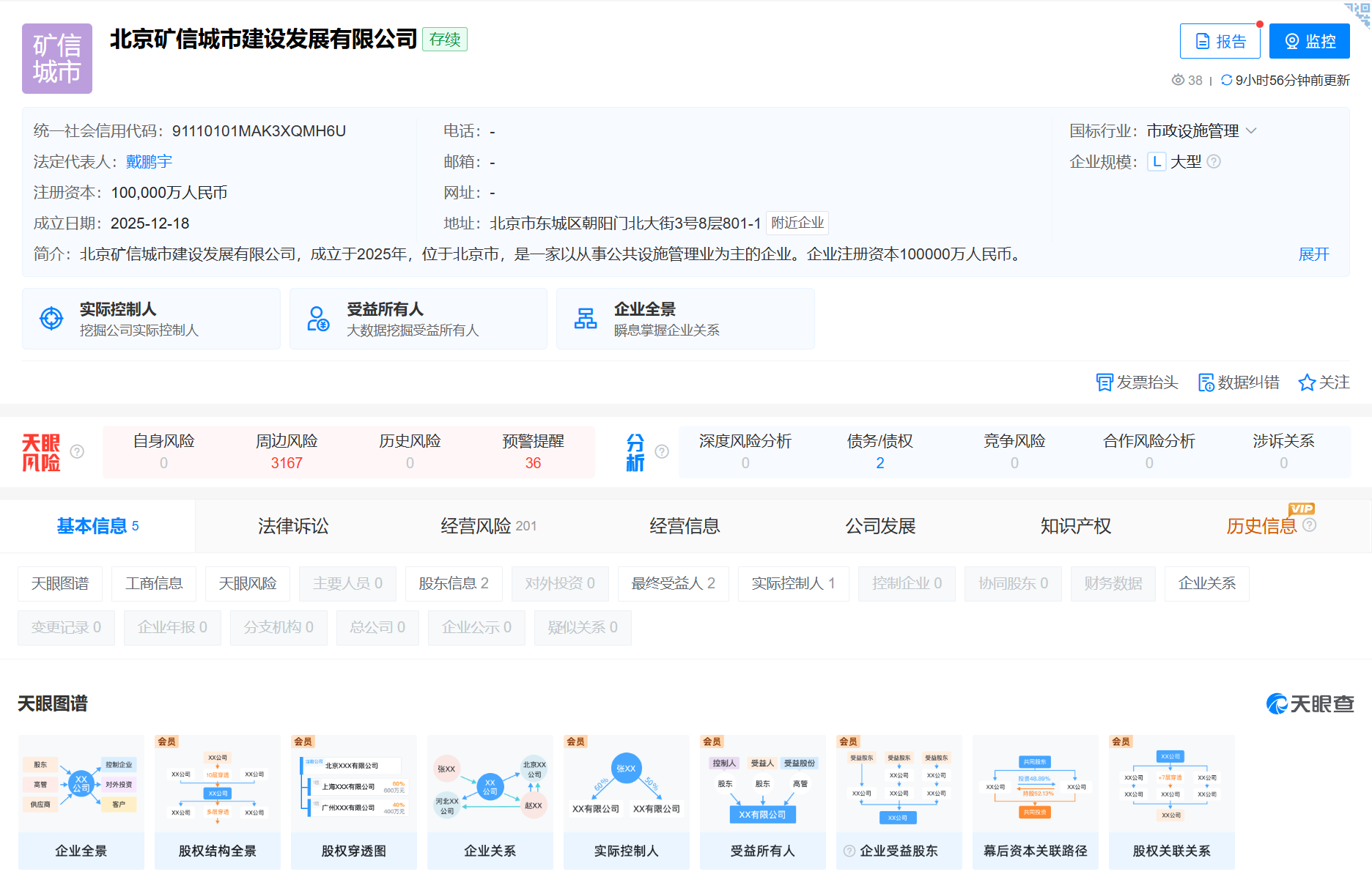This screenshot has width=1372, height=880.
Task: Open 合作风险分析
Action: pos(1149,452)
